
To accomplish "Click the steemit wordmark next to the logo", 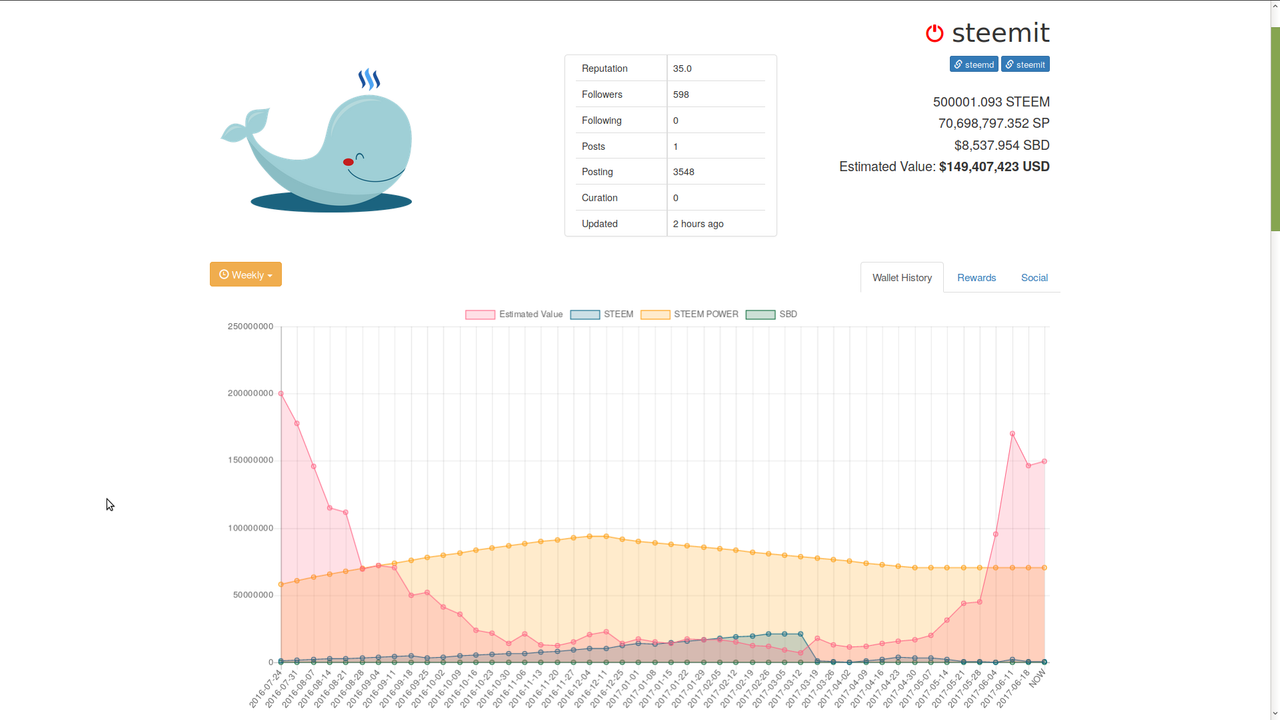I will (1000, 32).
